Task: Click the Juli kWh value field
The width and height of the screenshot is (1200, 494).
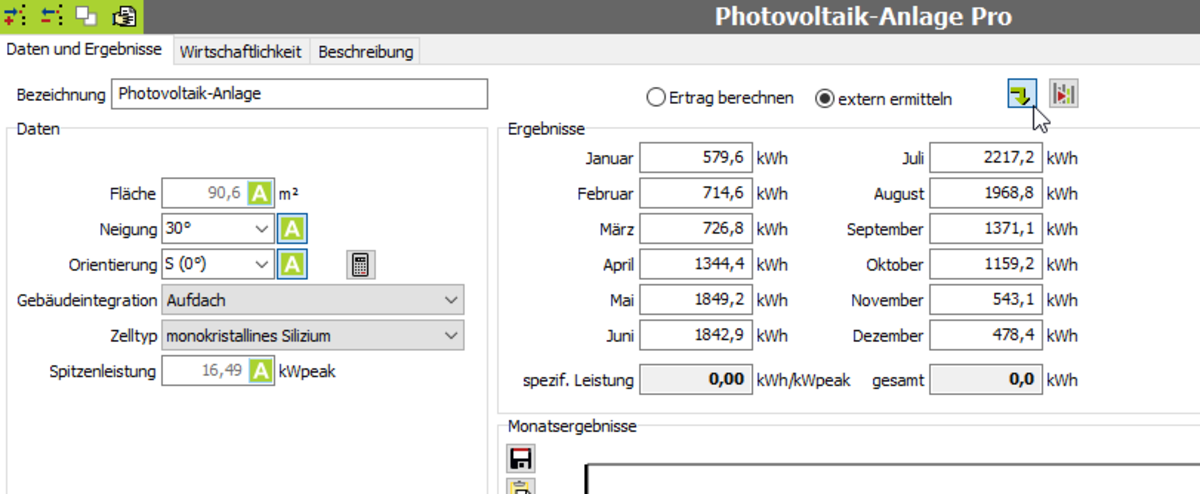Action: [985, 158]
